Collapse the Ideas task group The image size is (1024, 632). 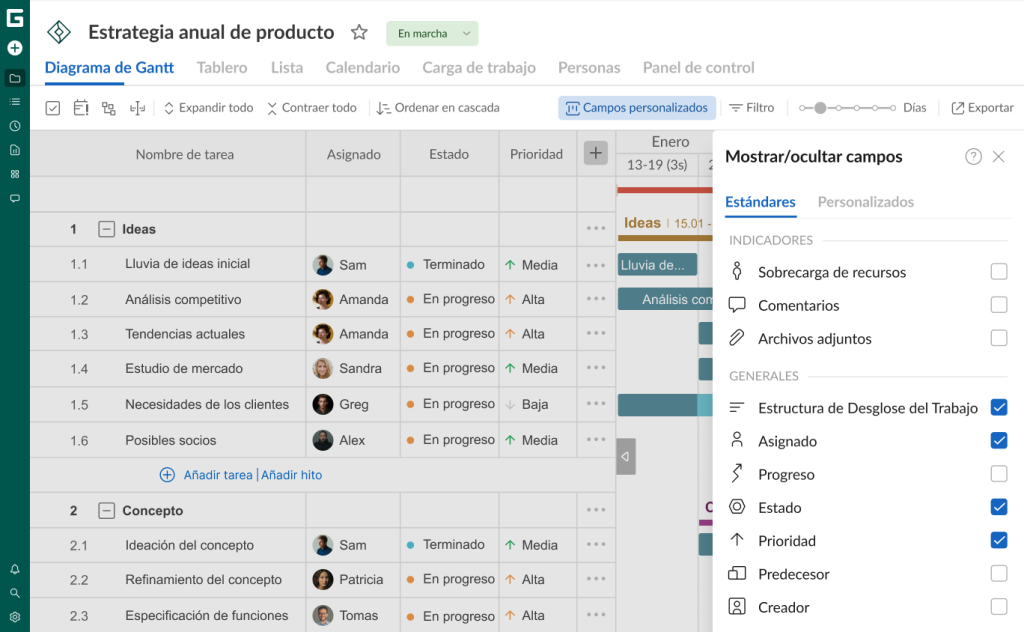tap(106, 229)
